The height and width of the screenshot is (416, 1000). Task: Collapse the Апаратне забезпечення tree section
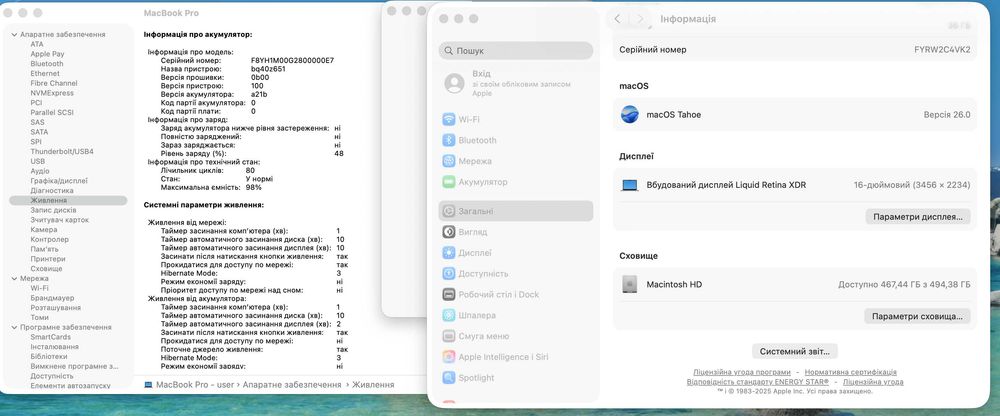tap(14, 34)
